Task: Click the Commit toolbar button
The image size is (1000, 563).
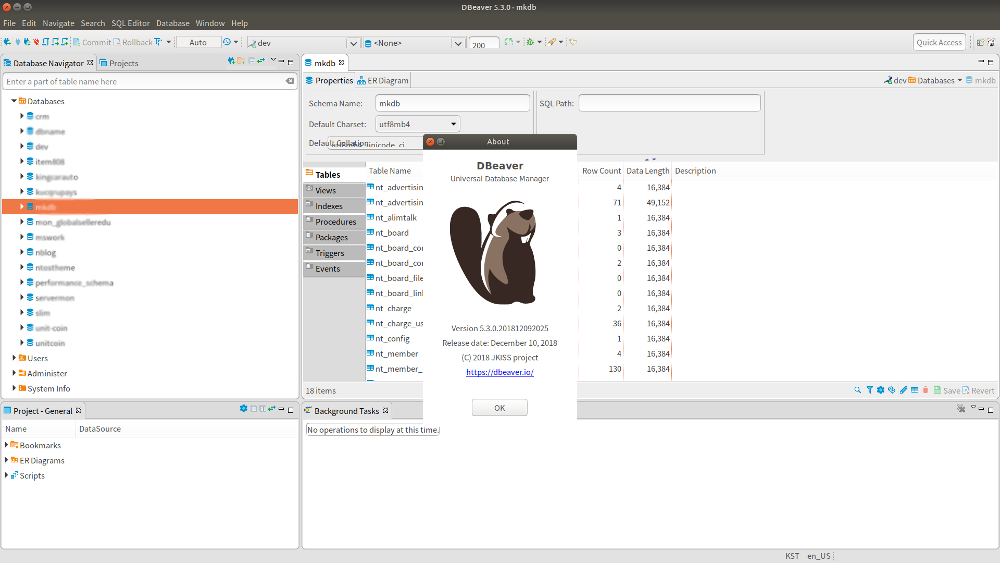Action: pyautogui.click(x=91, y=43)
